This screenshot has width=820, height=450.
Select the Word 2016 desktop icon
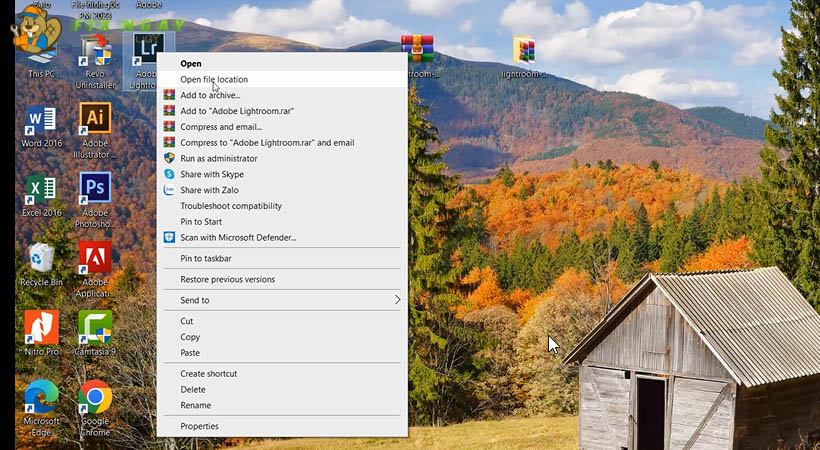pos(41,126)
